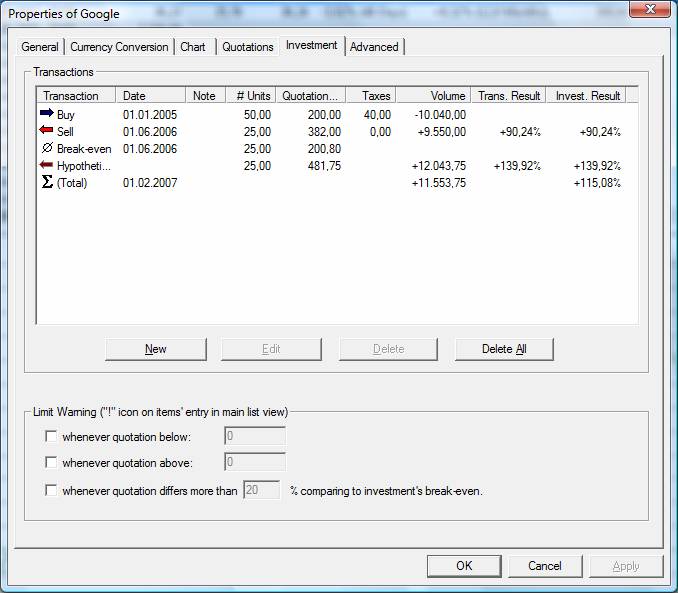
Task: Switch to the General tab
Action: point(40,47)
